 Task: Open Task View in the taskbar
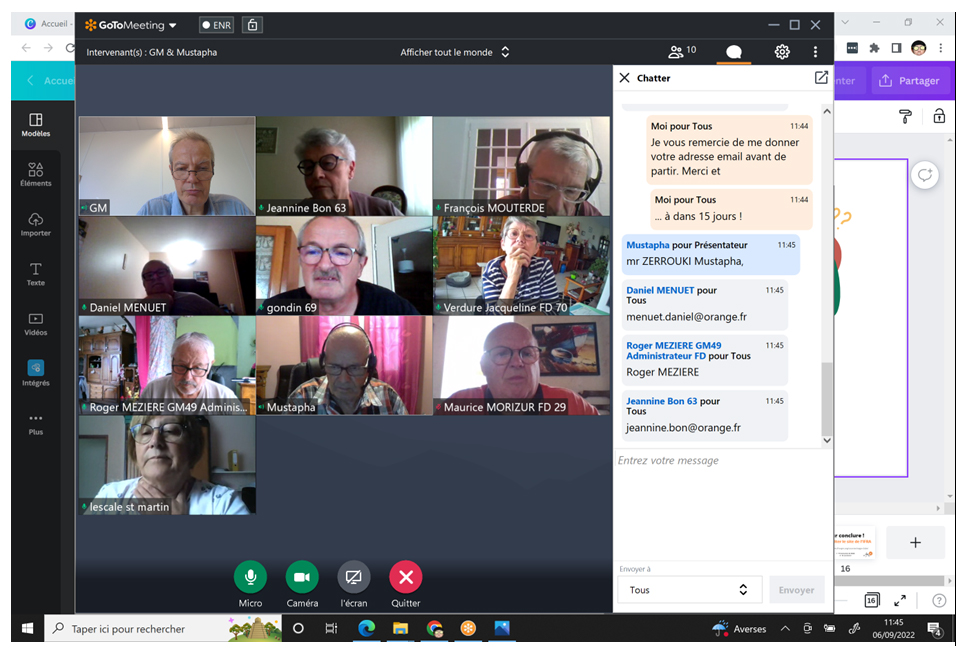click(x=331, y=628)
